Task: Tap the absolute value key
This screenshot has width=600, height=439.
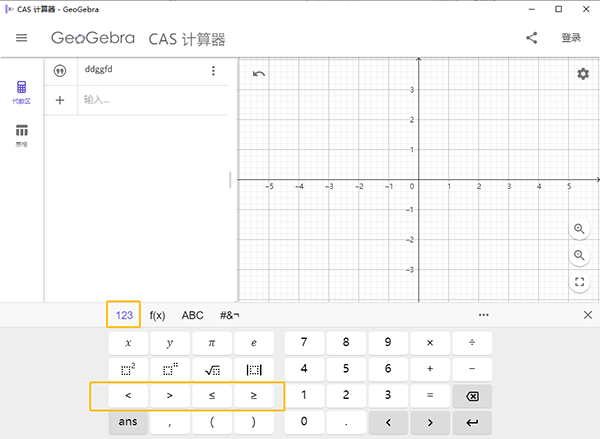Action: [x=254, y=369]
